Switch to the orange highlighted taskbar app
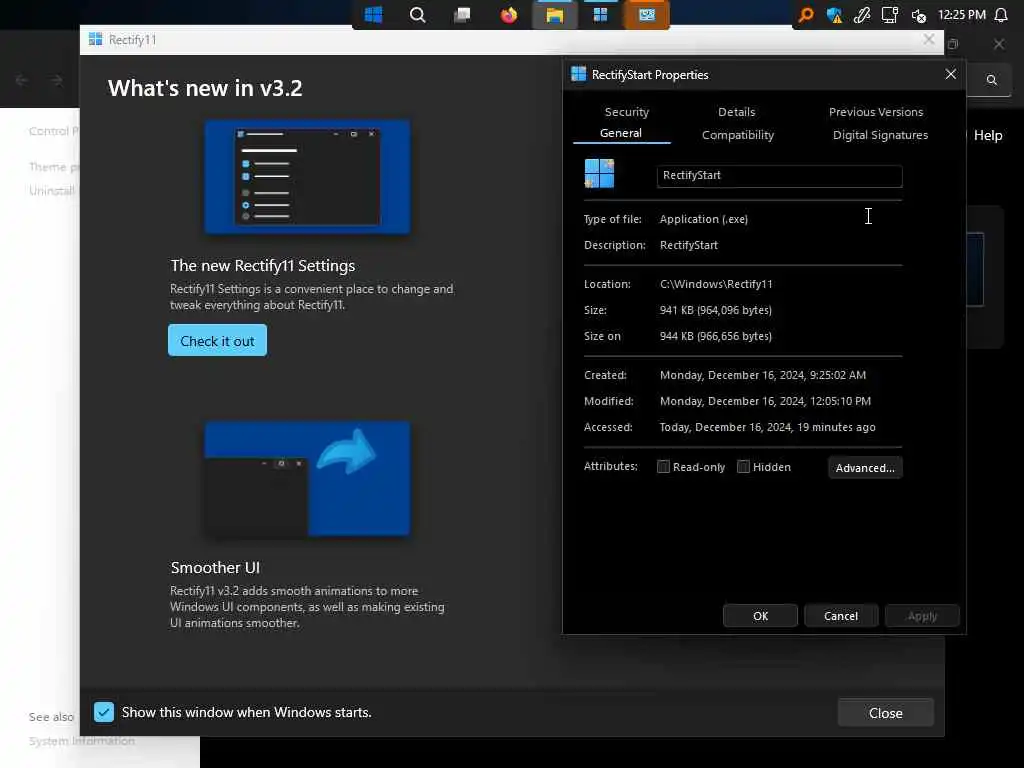This screenshot has height=768, width=1024. point(647,15)
